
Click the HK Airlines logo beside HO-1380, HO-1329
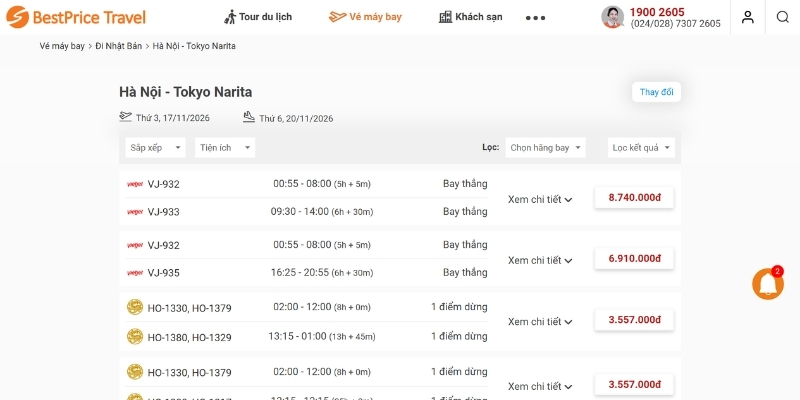pyautogui.click(x=135, y=336)
